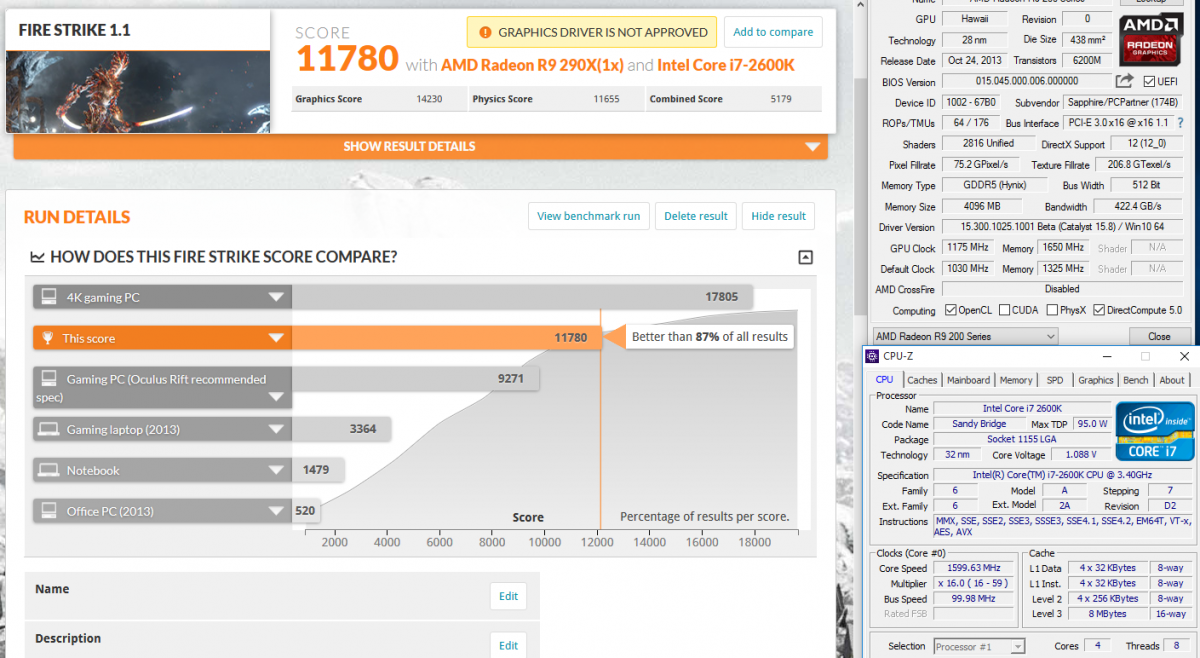Click the Better than 87% of all results label
The height and width of the screenshot is (658, 1200).
[x=710, y=337]
